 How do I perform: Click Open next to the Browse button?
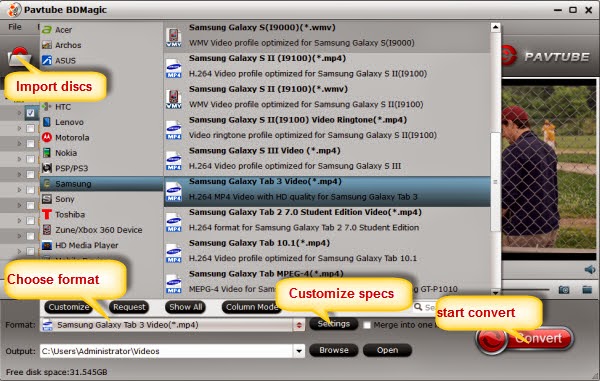pyautogui.click(x=387, y=350)
